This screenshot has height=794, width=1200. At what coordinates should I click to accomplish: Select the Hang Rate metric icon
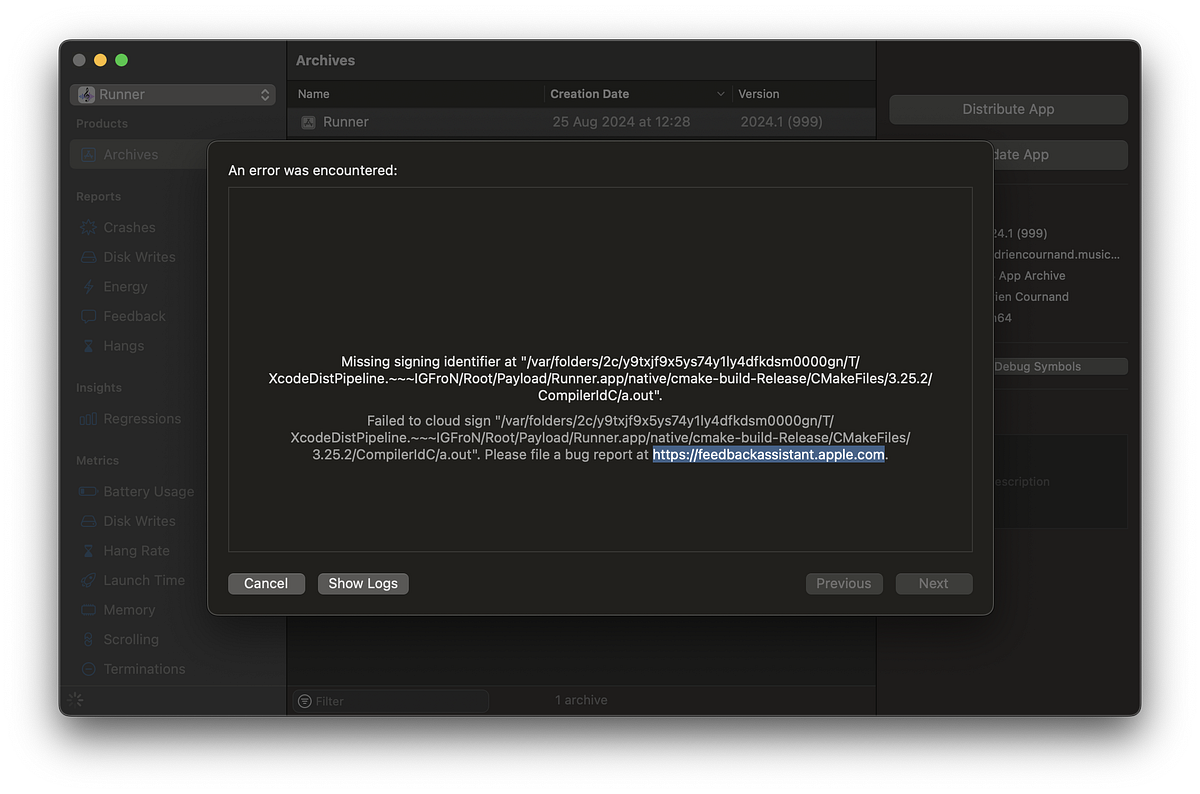point(88,551)
